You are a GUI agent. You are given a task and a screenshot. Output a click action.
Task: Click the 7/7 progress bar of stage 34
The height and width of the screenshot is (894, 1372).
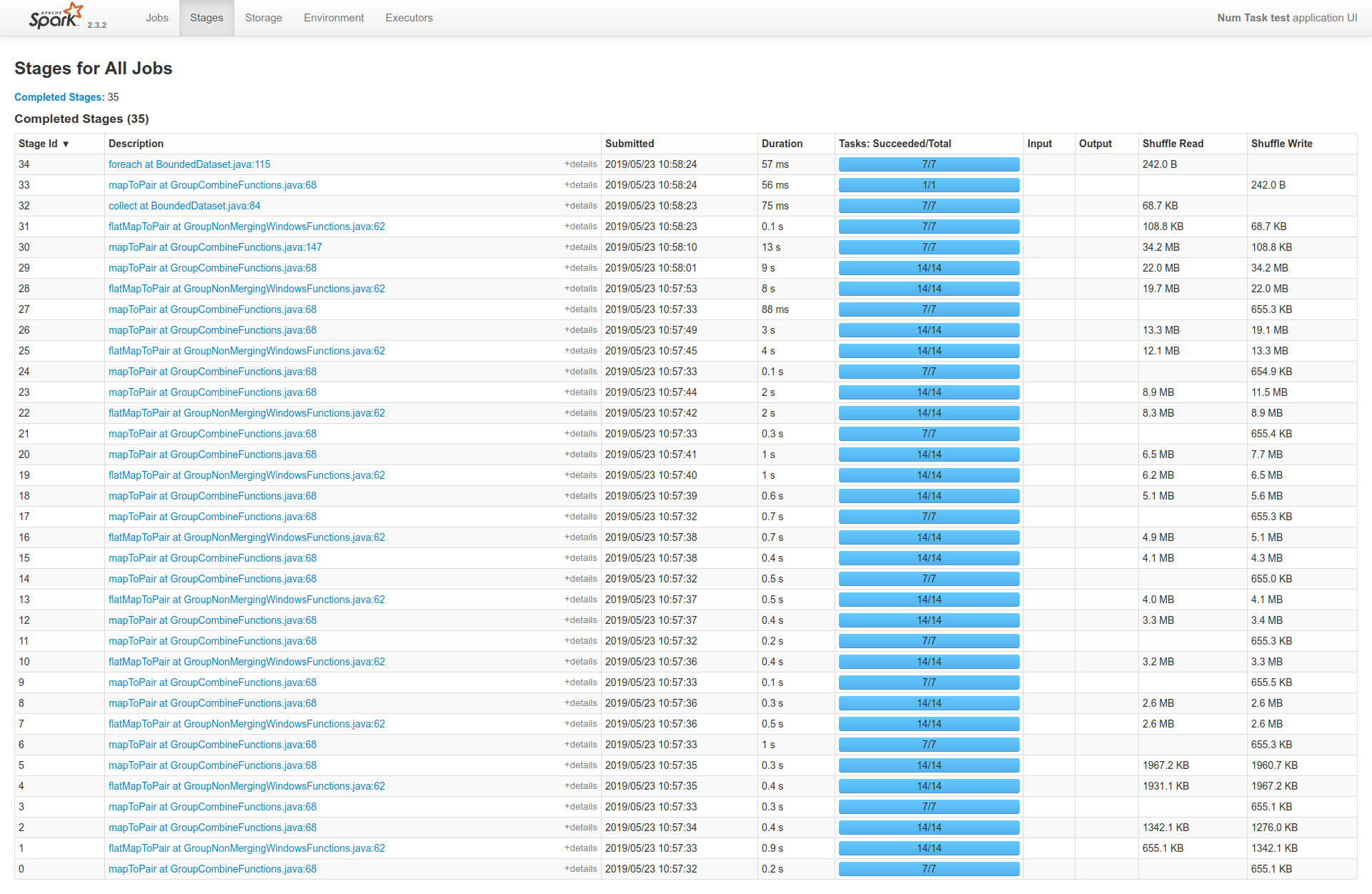929,164
